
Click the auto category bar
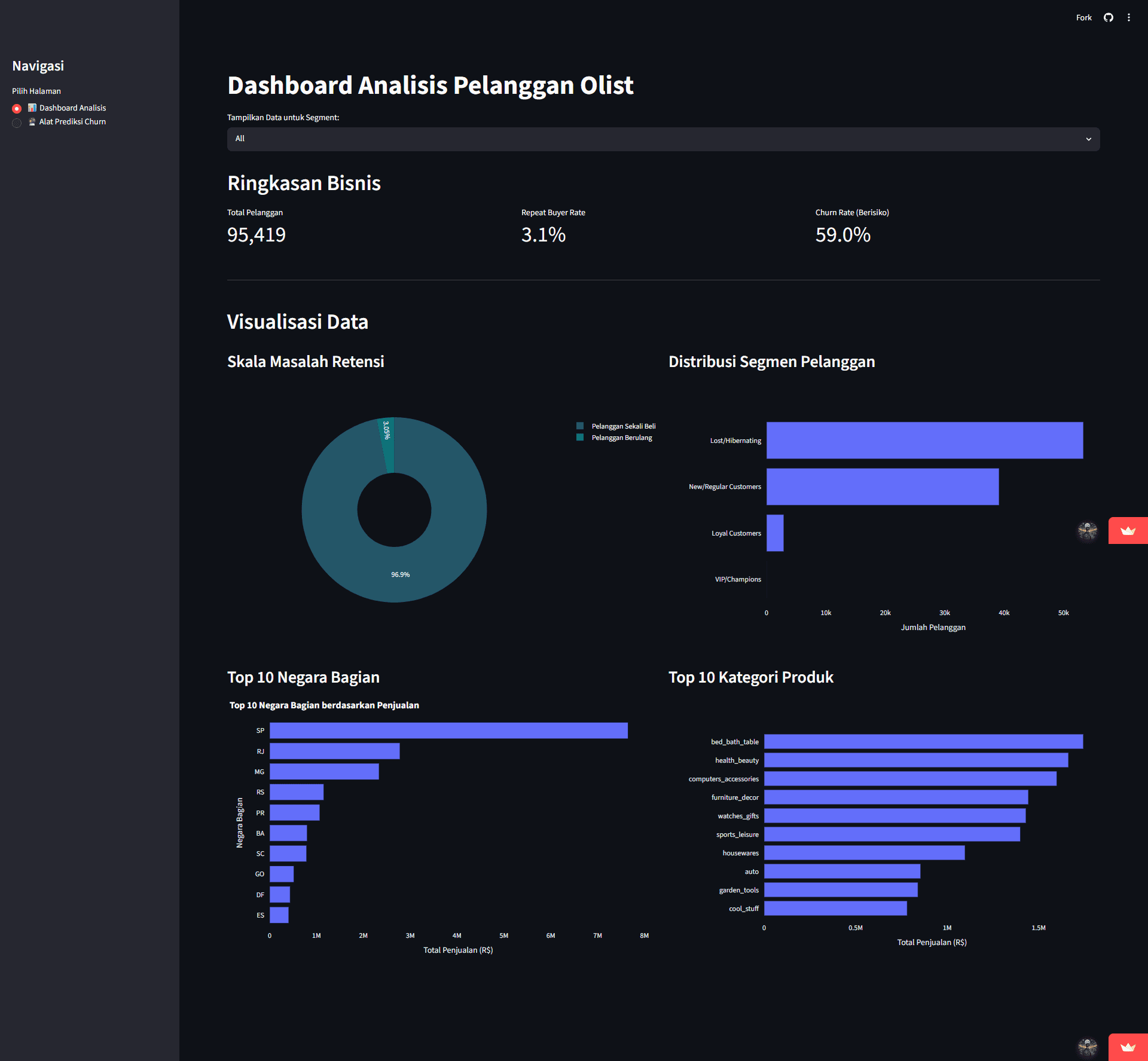click(x=842, y=872)
